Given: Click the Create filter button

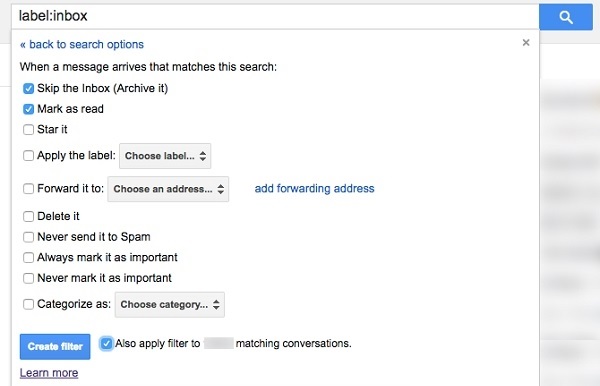Looking at the screenshot, I should tap(55, 347).
